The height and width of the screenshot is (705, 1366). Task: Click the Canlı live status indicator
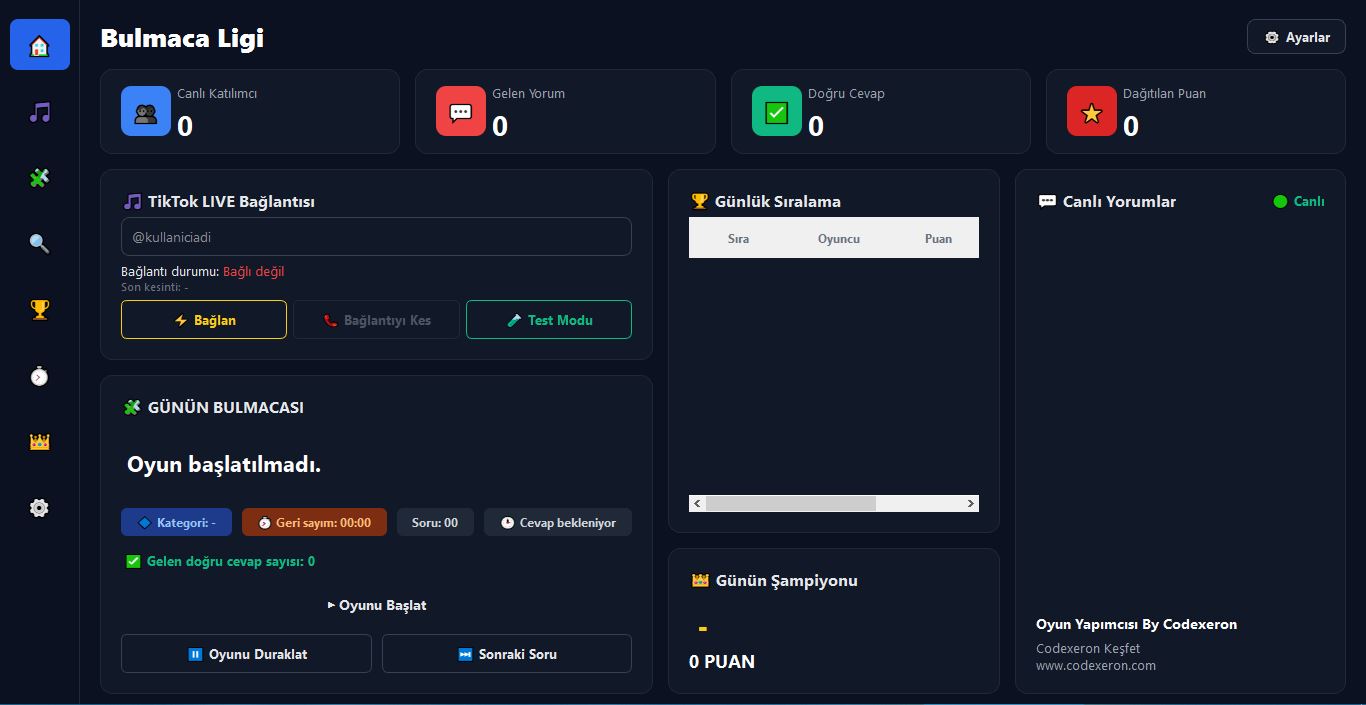1299,201
